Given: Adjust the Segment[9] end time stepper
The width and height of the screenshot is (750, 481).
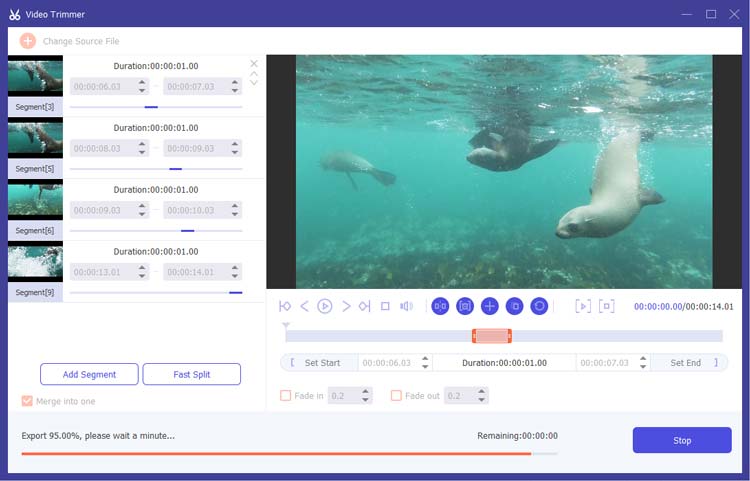Looking at the screenshot, I should click(235, 272).
